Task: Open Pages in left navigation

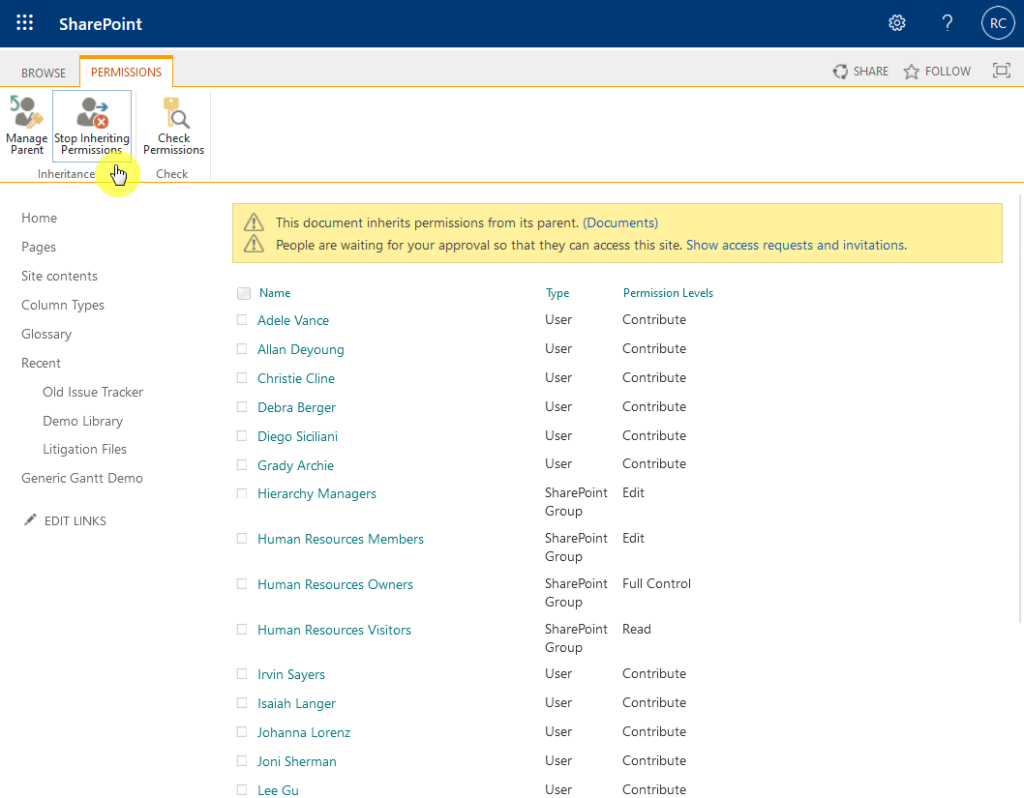Action: [x=39, y=247]
